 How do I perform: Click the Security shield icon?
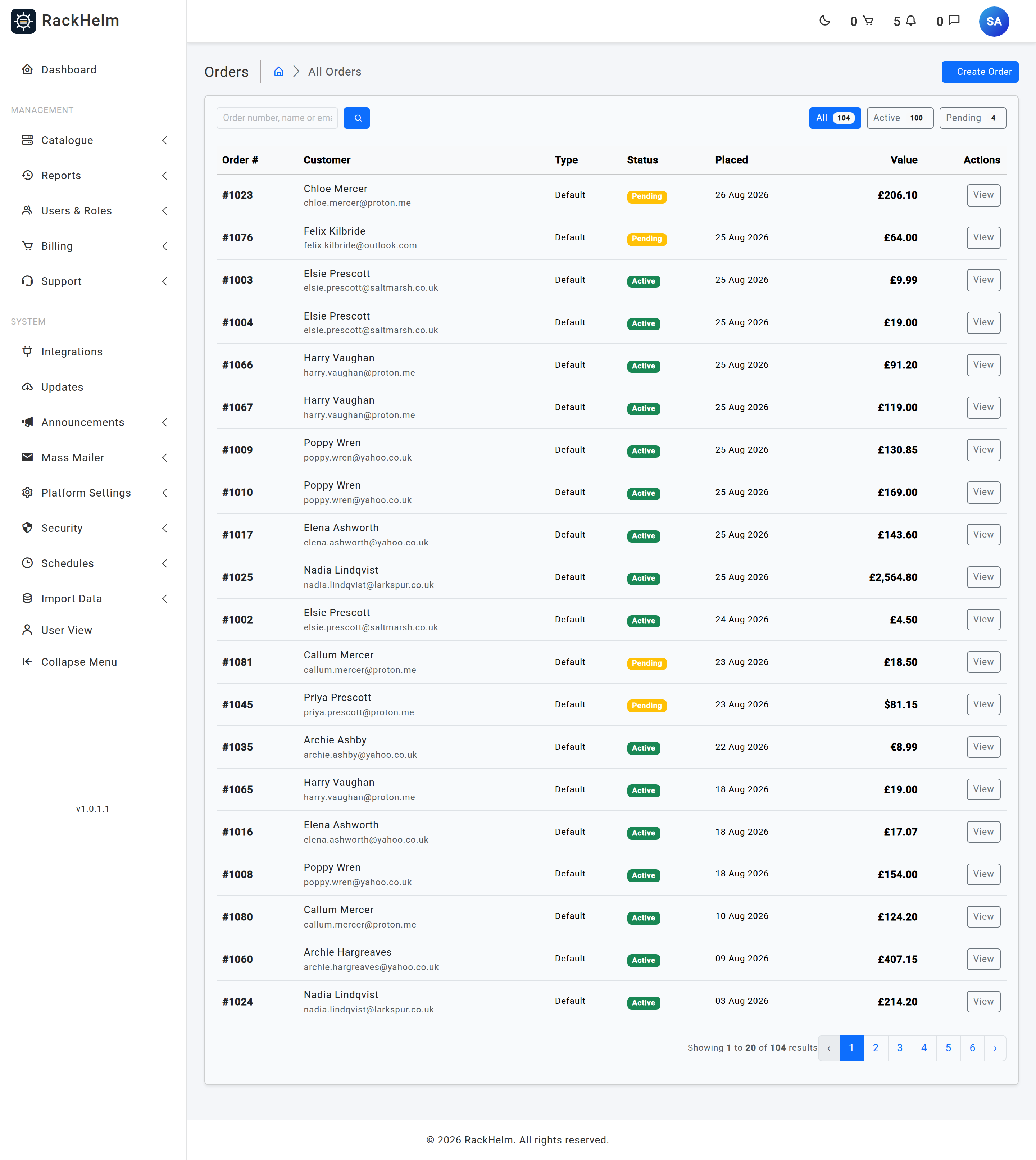[27, 528]
